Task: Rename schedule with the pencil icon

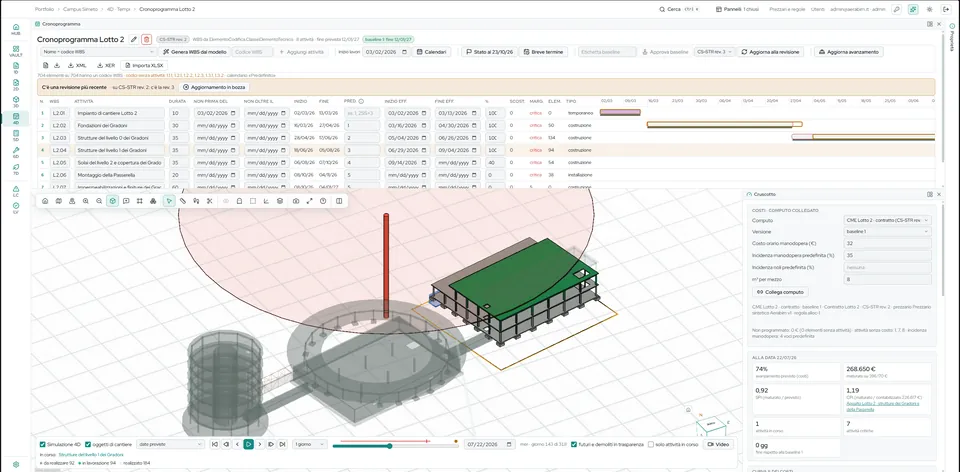Action: (x=134, y=39)
